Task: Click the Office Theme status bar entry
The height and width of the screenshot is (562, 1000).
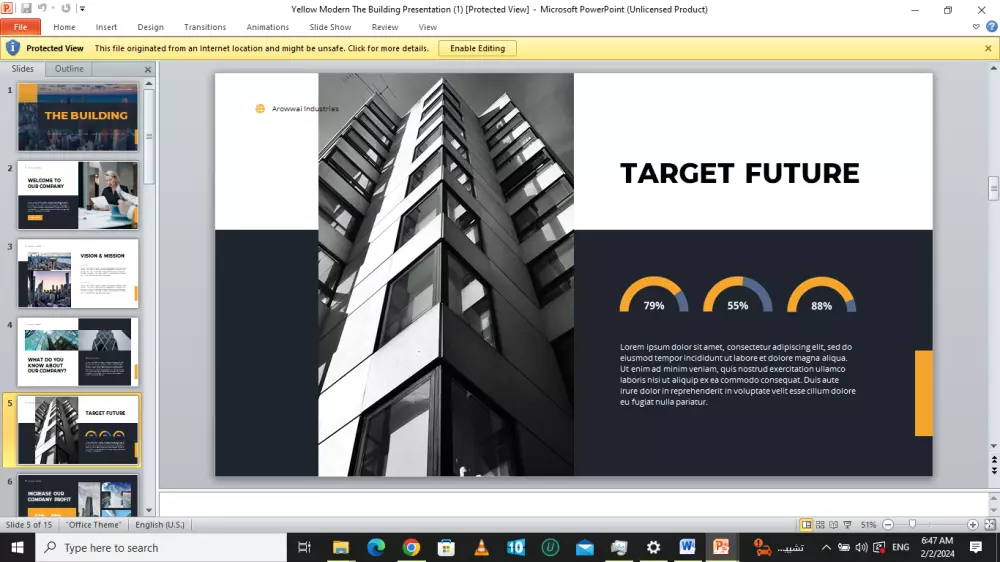Action: [x=94, y=524]
